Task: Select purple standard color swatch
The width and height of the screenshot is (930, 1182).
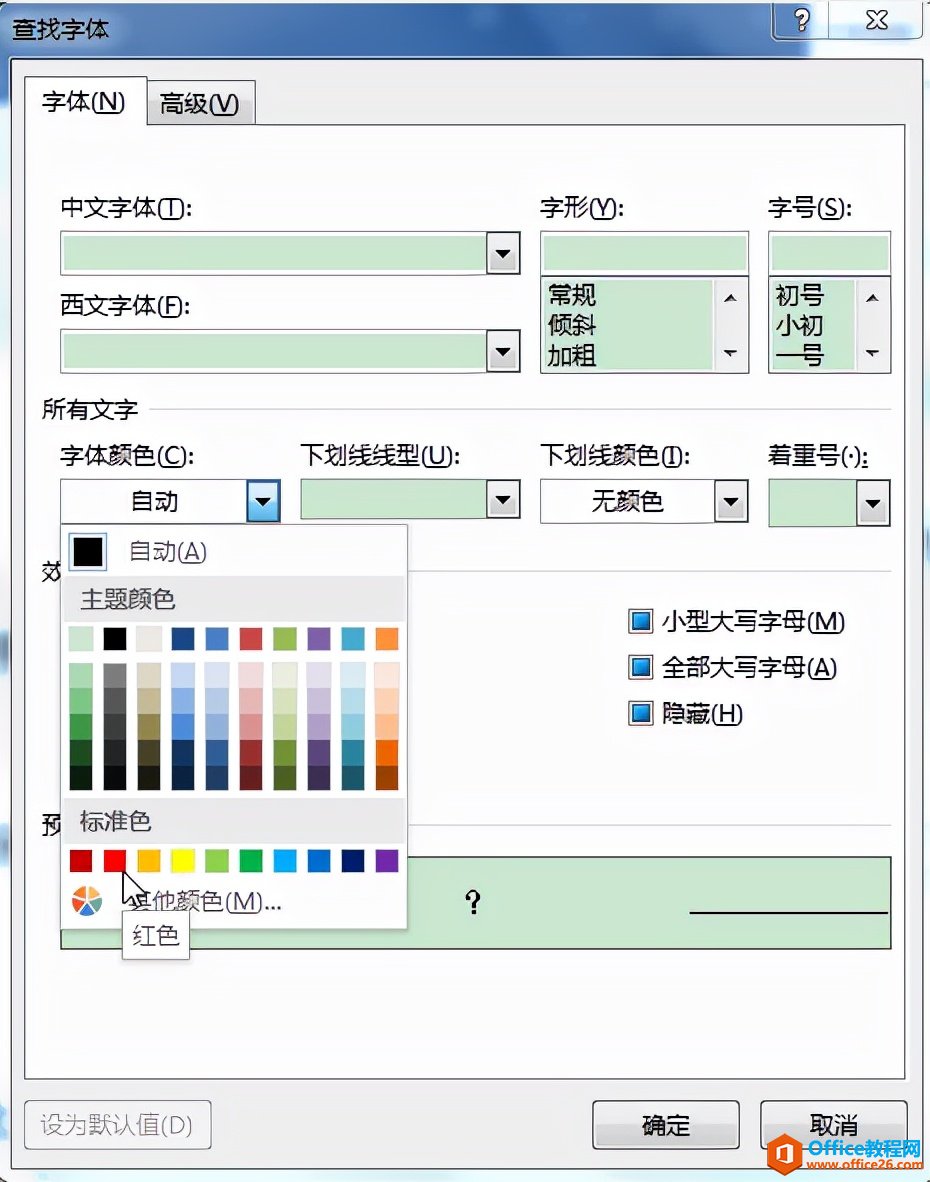Action: [387, 860]
